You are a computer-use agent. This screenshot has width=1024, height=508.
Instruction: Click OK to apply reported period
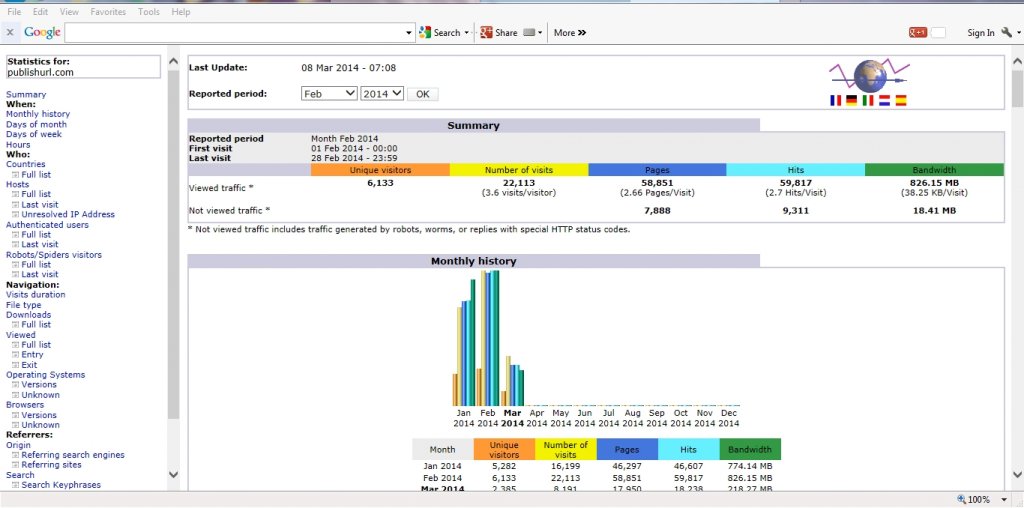pyautogui.click(x=423, y=94)
